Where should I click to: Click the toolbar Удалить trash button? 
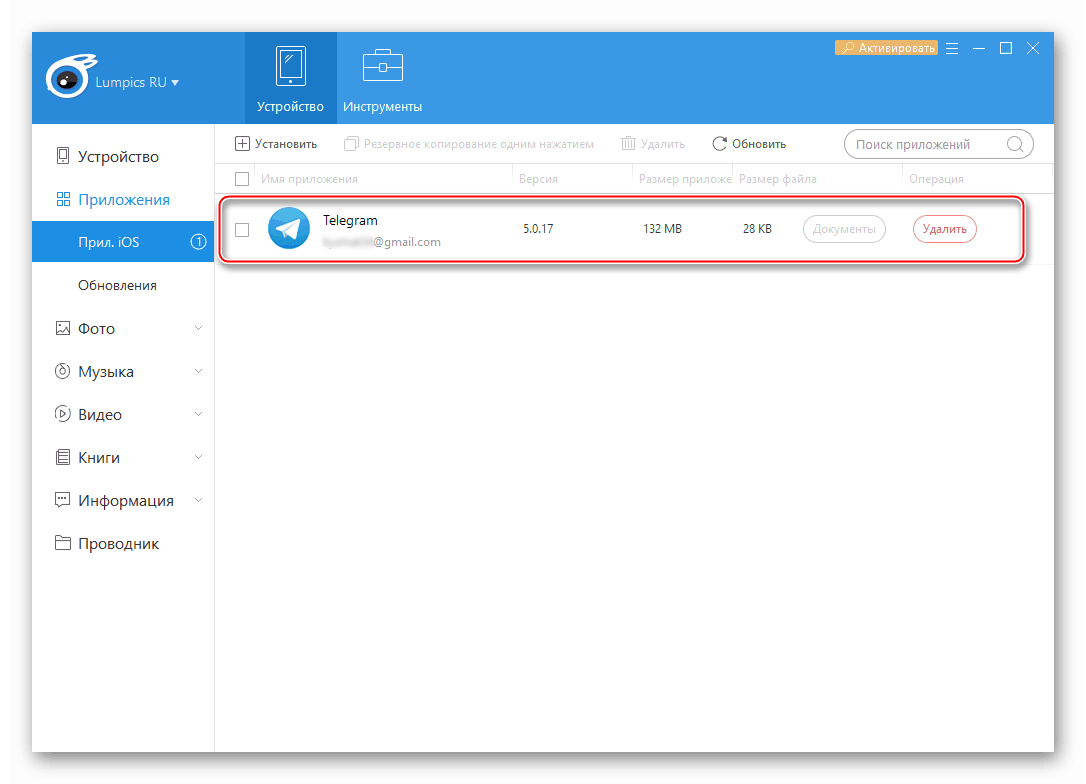coord(652,144)
